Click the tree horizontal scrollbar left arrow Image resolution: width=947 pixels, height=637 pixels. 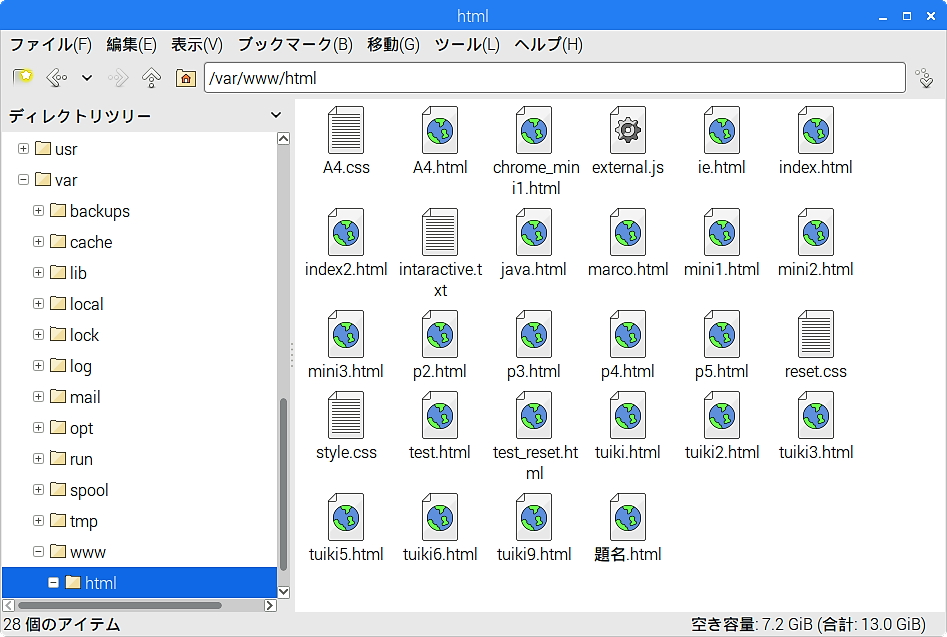[8, 605]
